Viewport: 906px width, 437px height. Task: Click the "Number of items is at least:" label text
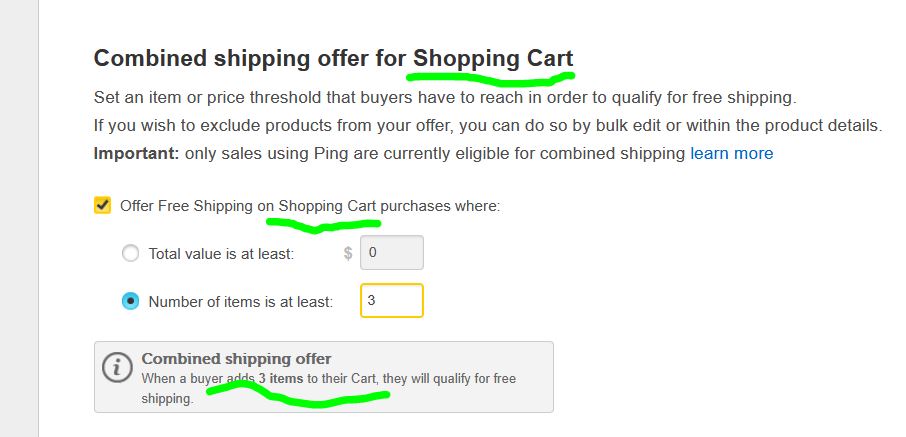[240, 301]
